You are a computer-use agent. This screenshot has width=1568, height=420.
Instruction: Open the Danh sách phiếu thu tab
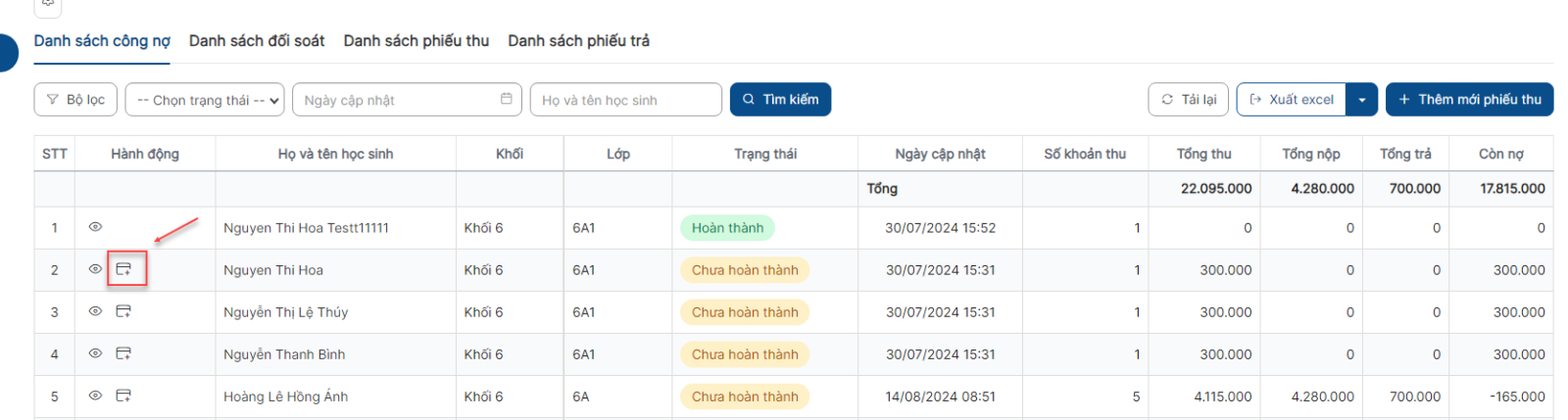point(416,41)
